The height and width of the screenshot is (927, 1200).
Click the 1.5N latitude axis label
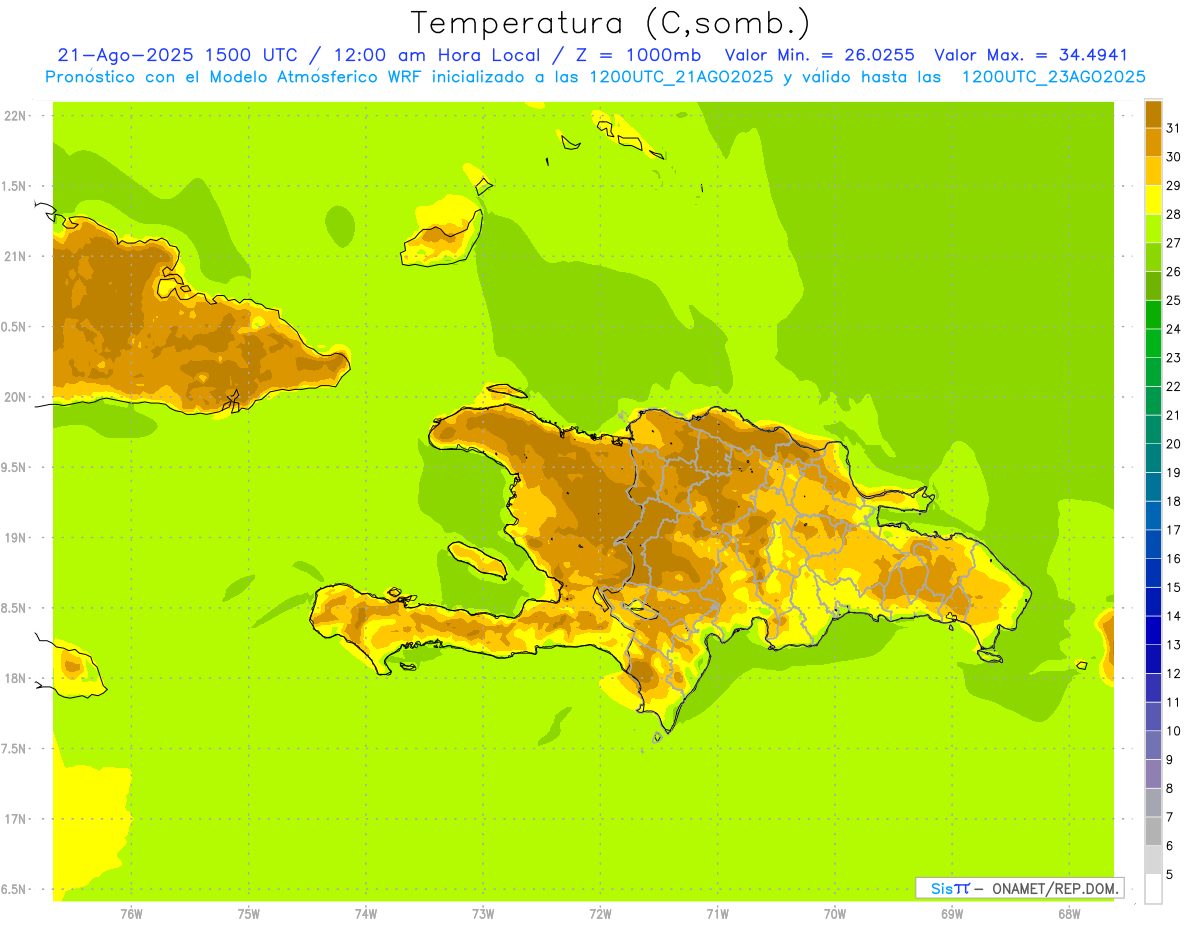tap(14, 186)
